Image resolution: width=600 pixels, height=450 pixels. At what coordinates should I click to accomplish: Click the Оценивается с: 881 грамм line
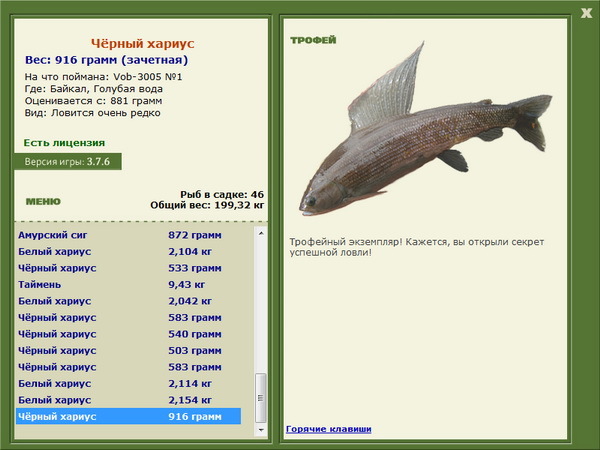click(93, 101)
